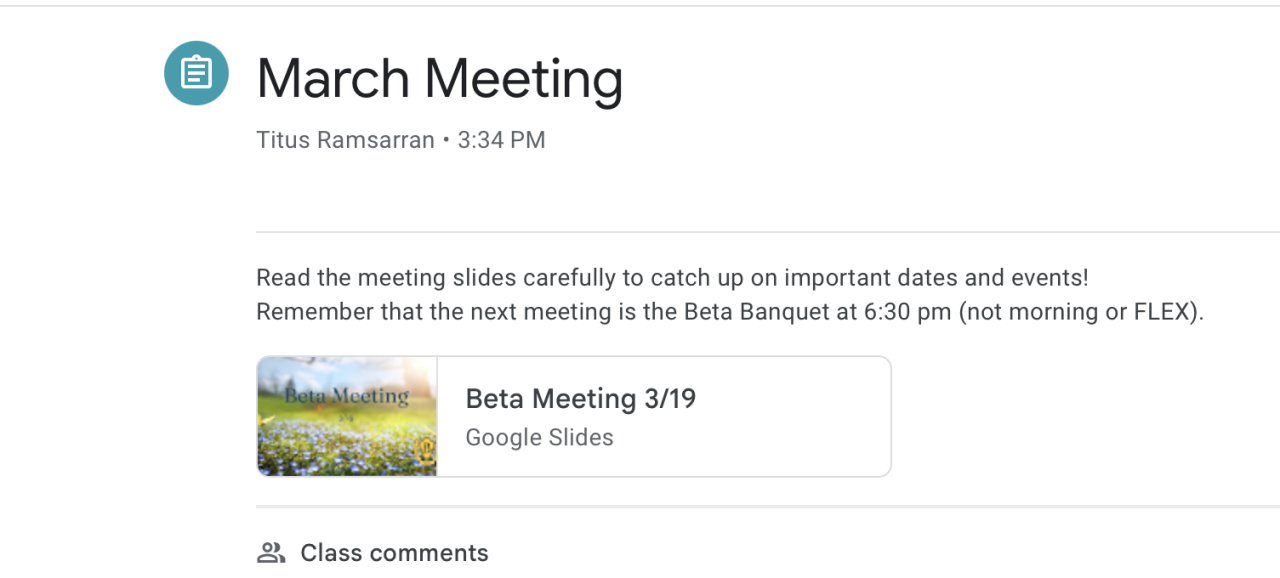Viewport: 1280px width, 578px height.
Task: Click the Class comments label
Action: tap(394, 552)
